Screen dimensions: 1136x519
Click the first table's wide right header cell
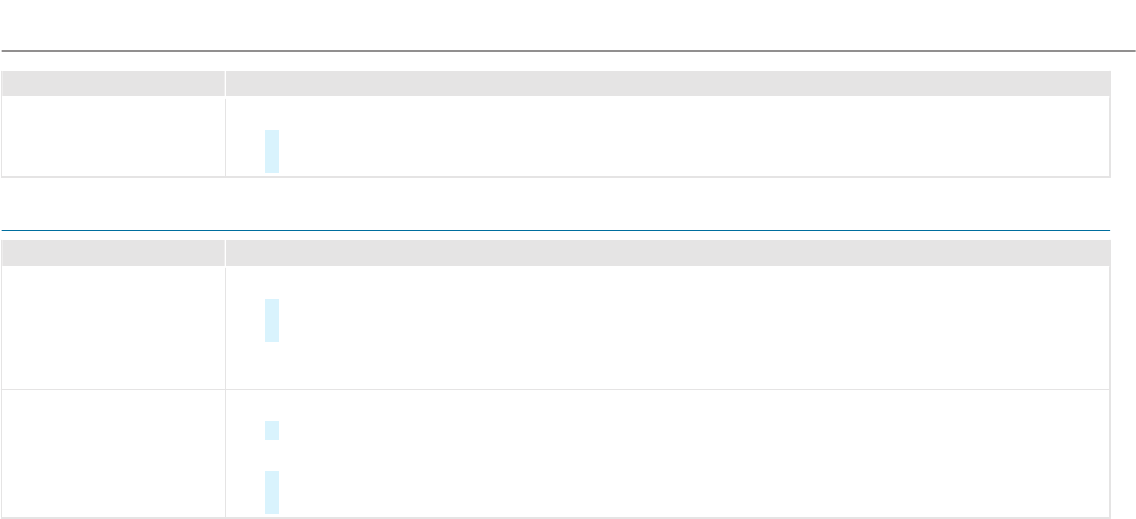[x=667, y=83]
